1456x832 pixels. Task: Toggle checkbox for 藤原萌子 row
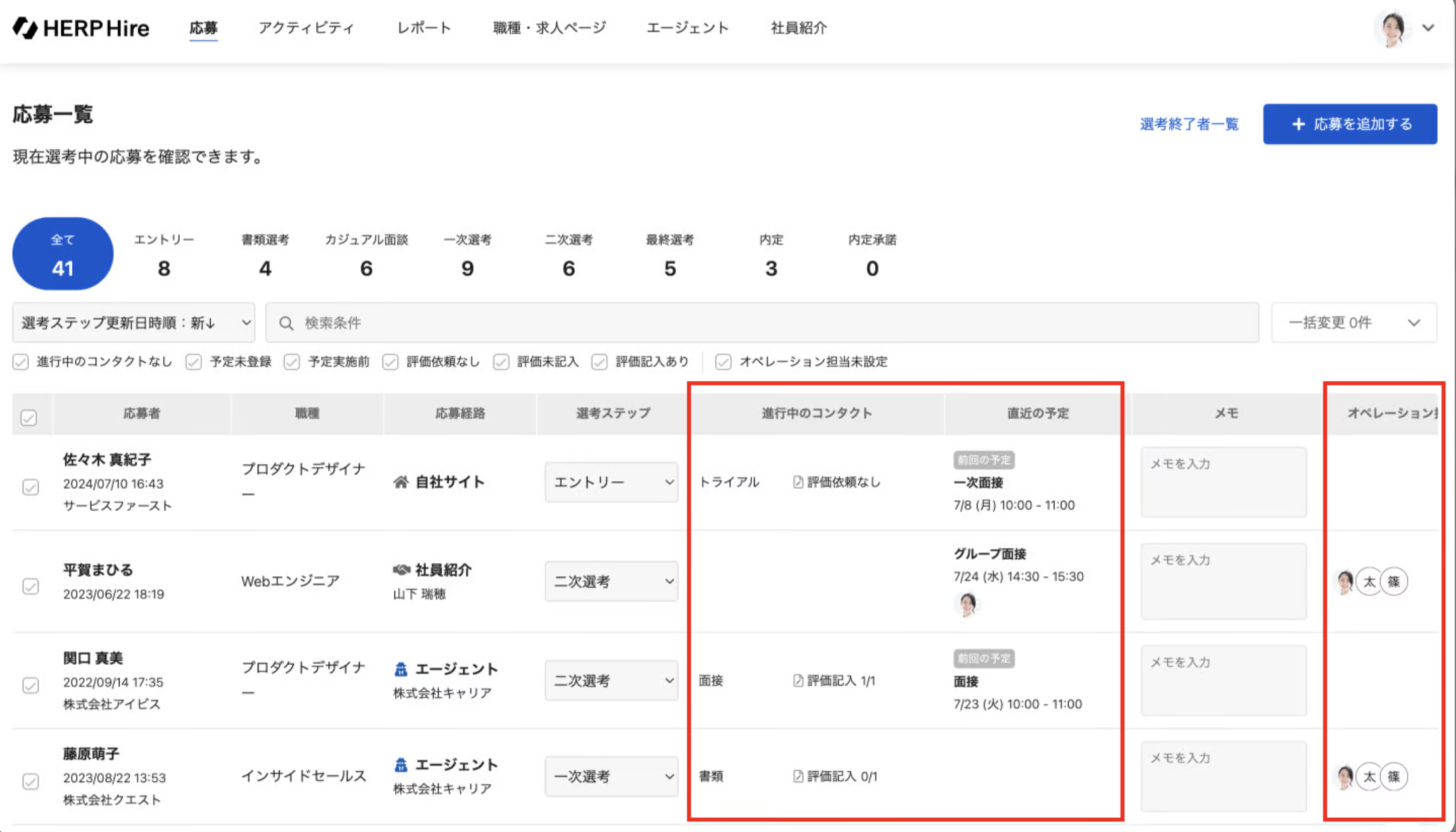(30, 781)
